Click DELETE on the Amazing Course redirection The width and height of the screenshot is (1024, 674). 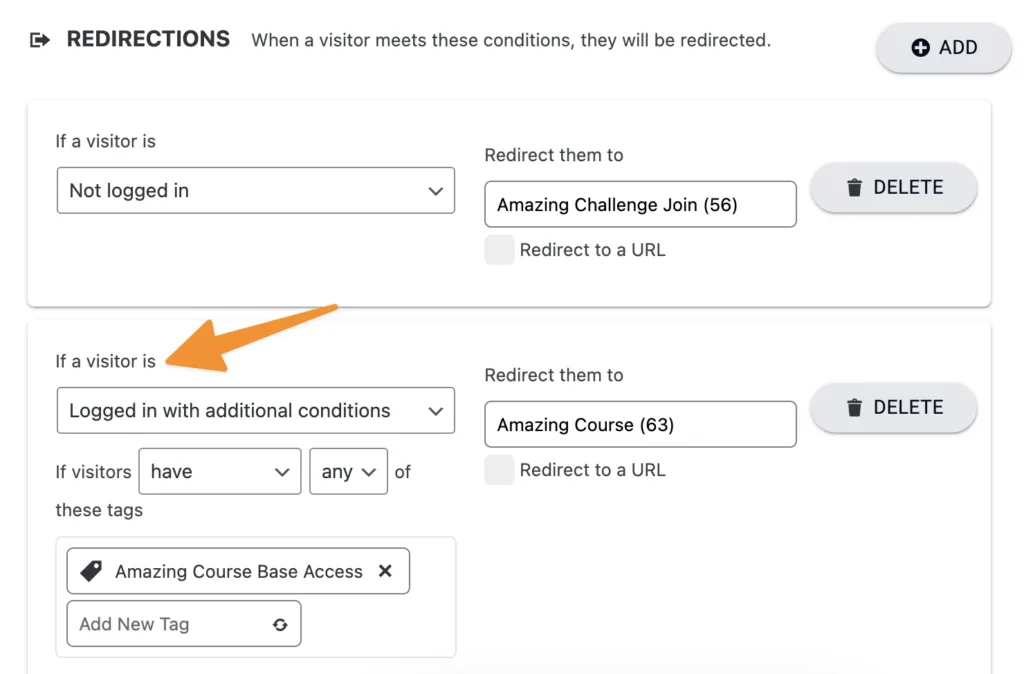pos(893,407)
